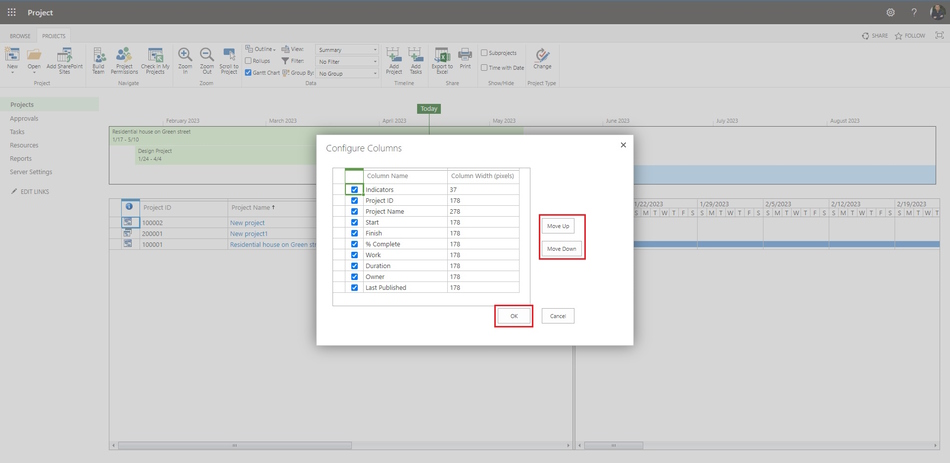The height and width of the screenshot is (463, 950).
Task: Click the project grid horizontal scrollbar
Action: 234,445
